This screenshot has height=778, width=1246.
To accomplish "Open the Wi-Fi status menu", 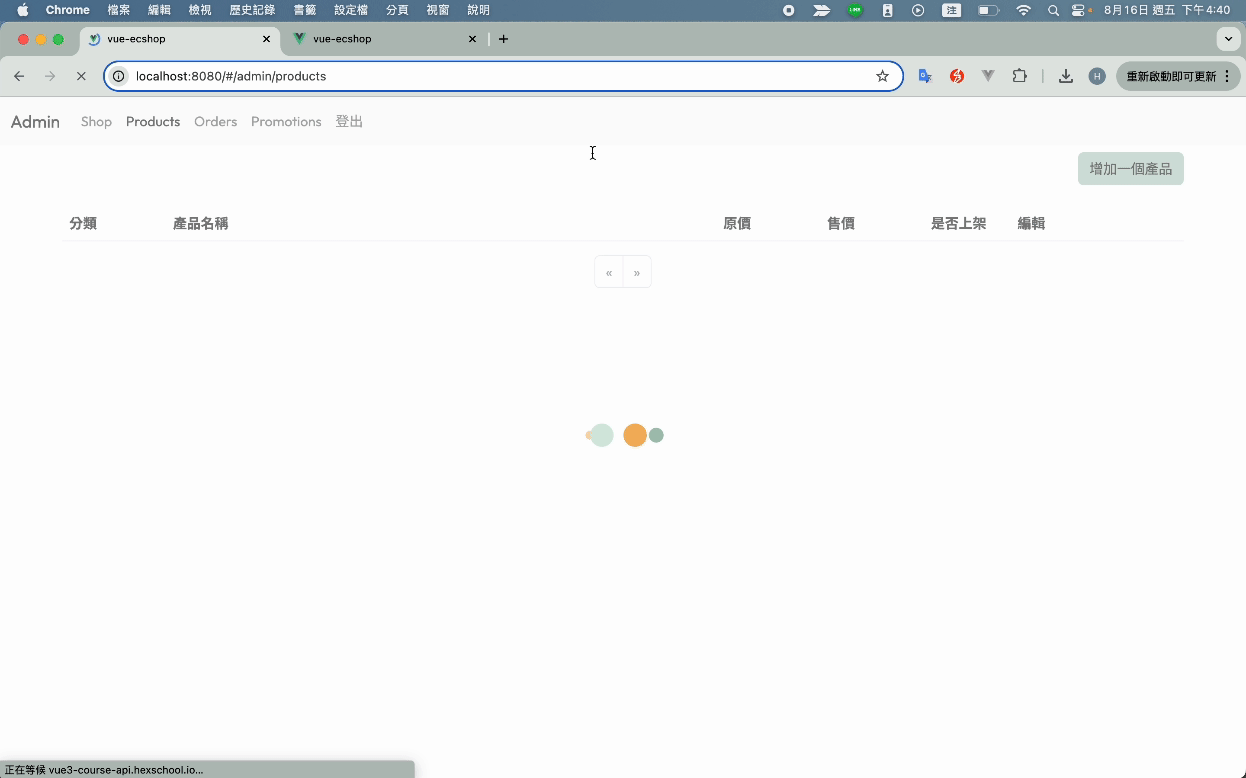I will (x=1023, y=10).
